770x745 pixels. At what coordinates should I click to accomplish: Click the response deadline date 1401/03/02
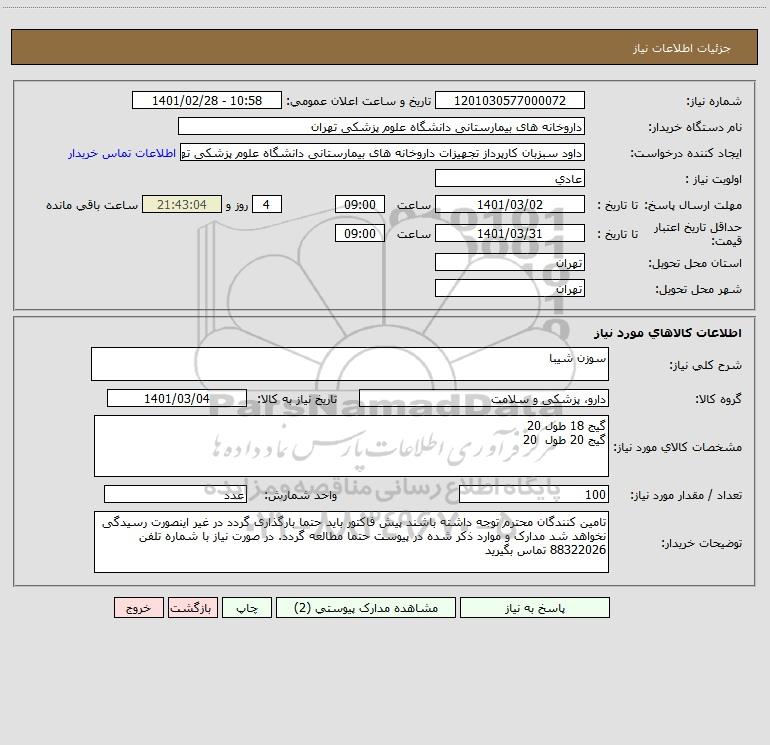pos(510,204)
